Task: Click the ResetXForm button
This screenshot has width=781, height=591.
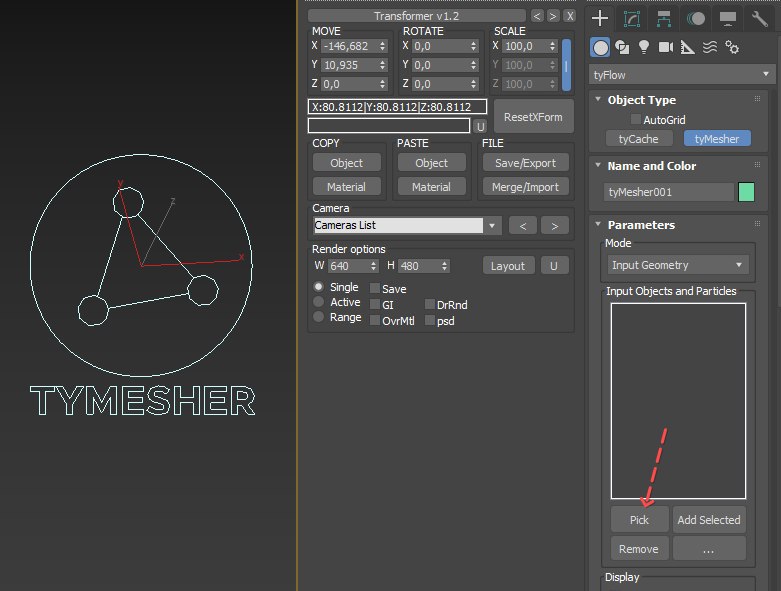Action: tap(533, 117)
